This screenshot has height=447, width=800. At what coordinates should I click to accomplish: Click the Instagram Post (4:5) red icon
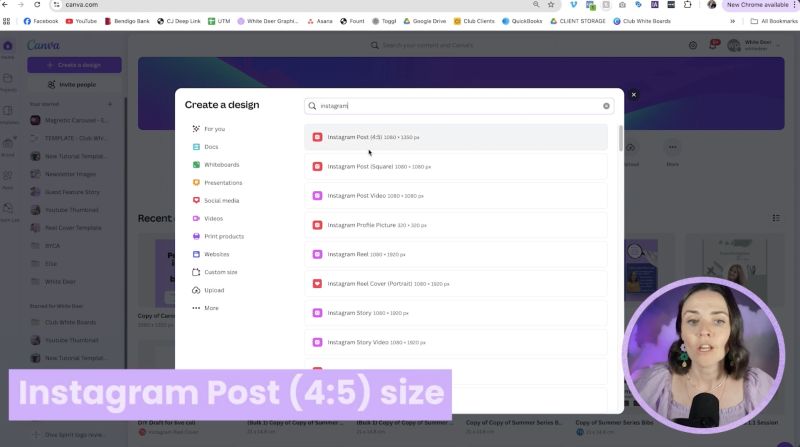click(x=317, y=137)
